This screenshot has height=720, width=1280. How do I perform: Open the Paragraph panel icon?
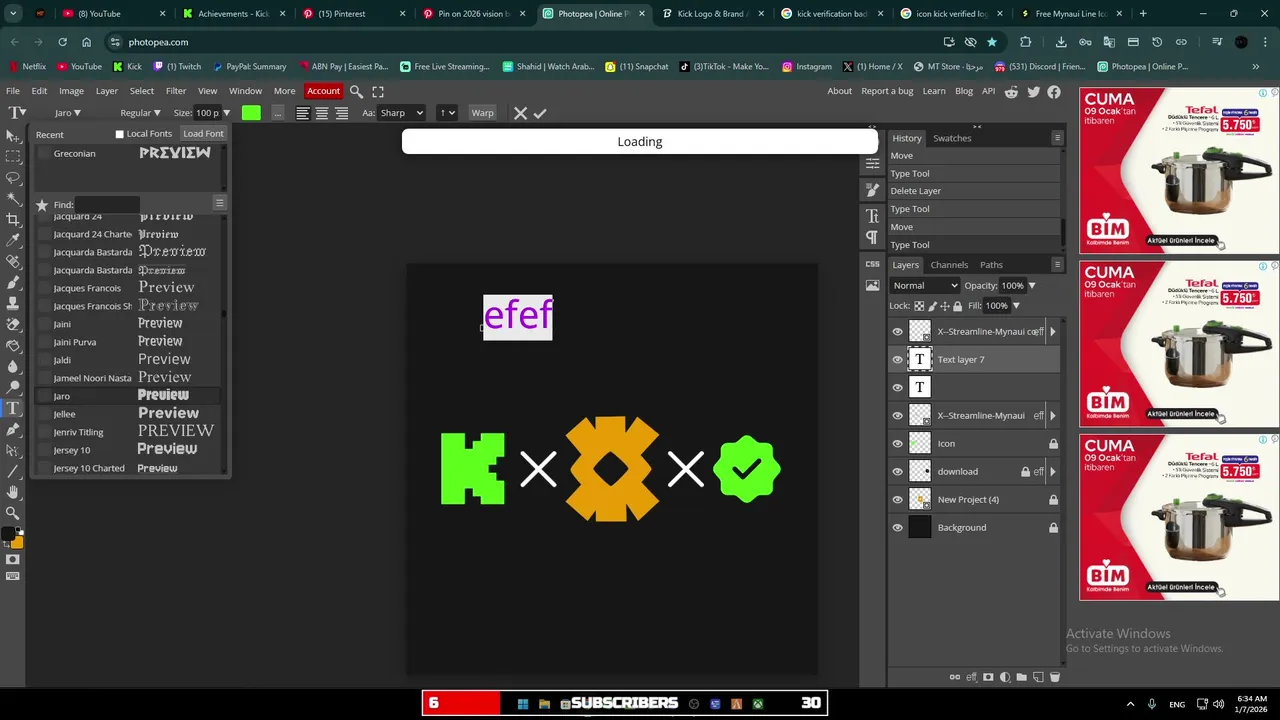[872, 237]
